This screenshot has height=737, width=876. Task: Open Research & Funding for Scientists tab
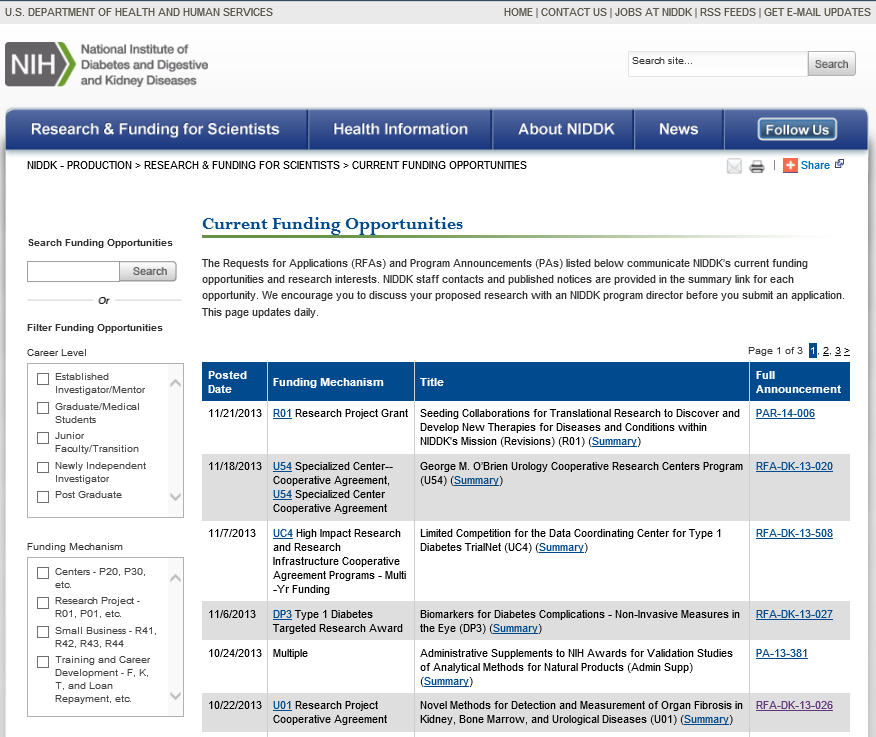[x=155, y=129]
